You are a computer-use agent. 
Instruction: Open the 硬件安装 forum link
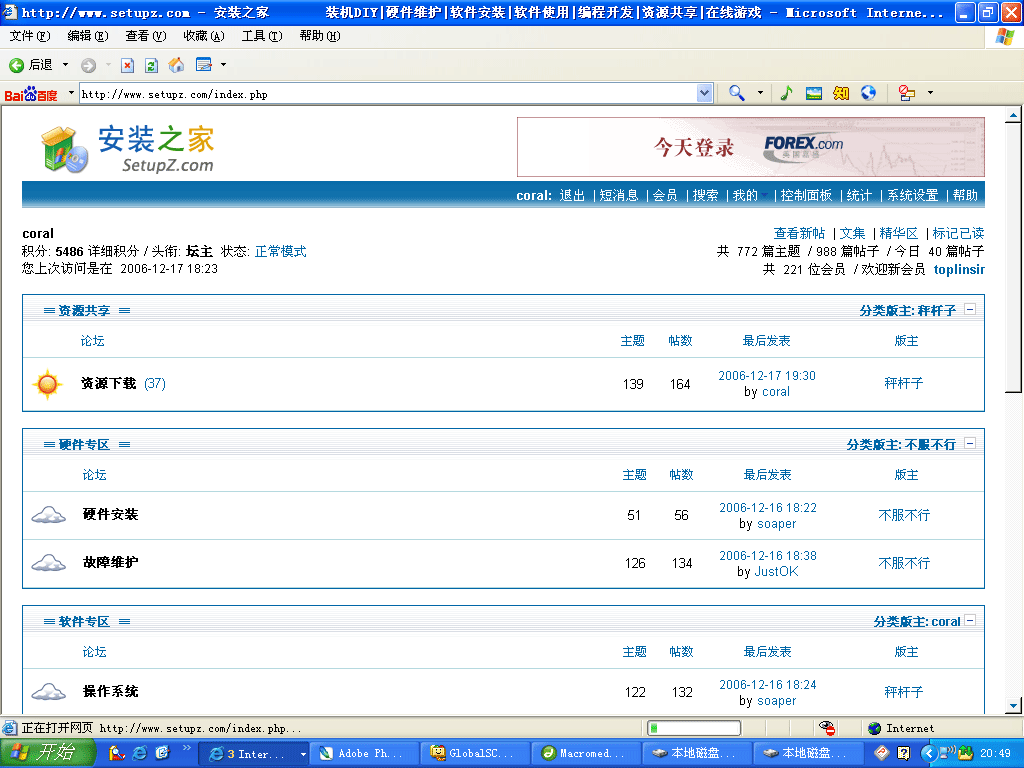pyautogui.click(x=110, y=514)
